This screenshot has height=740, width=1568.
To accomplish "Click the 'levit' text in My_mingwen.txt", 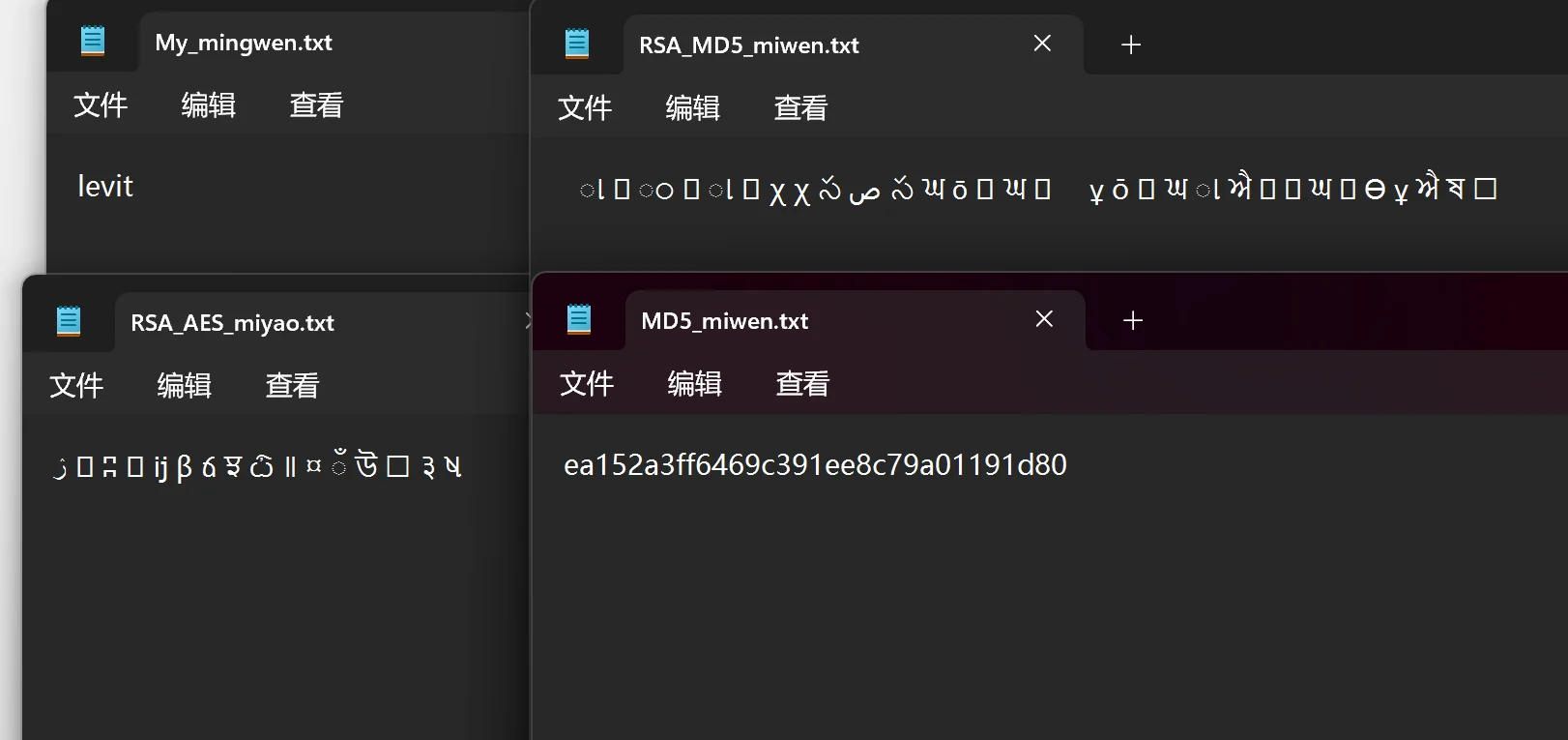I will pyautogui.click(x=105, y=186).
